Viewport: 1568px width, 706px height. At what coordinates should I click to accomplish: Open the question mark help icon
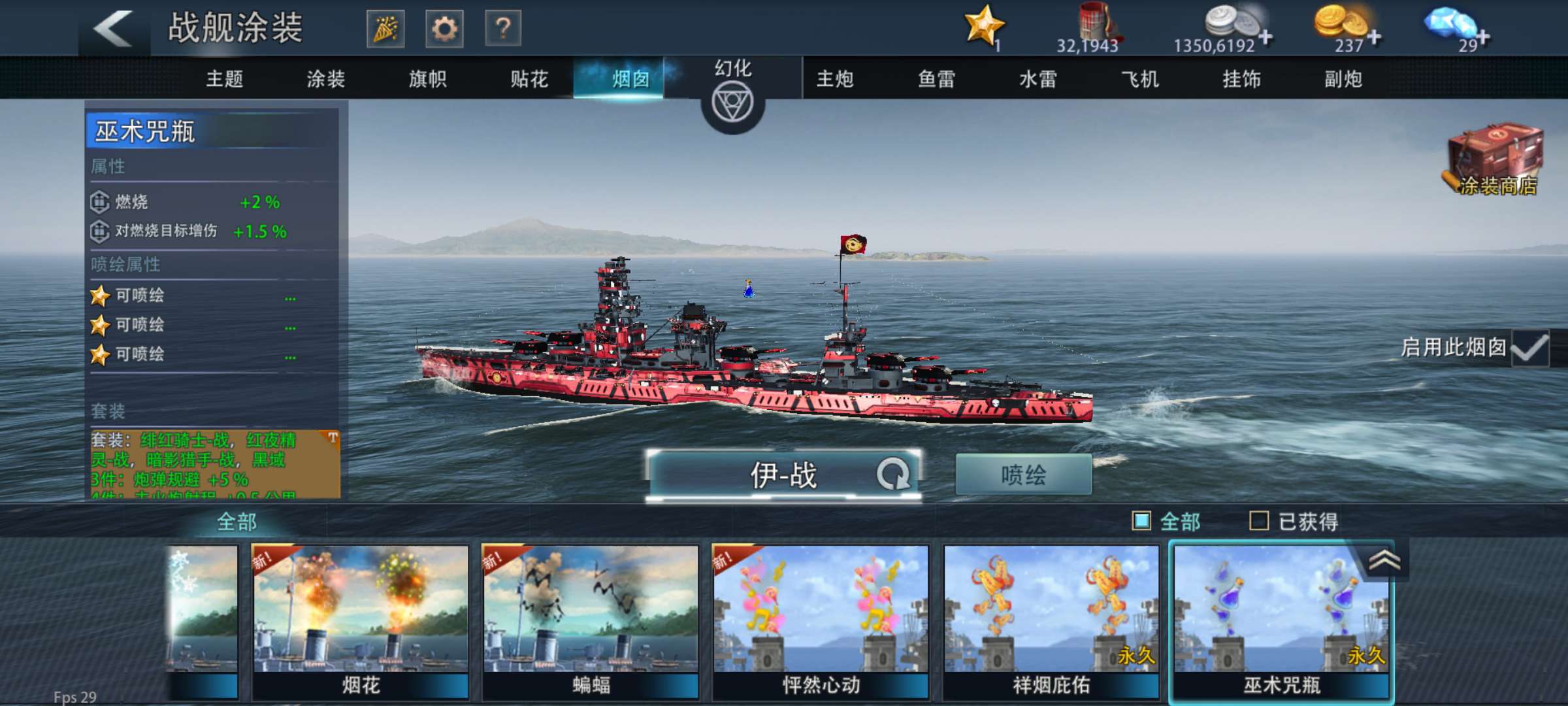503,29
